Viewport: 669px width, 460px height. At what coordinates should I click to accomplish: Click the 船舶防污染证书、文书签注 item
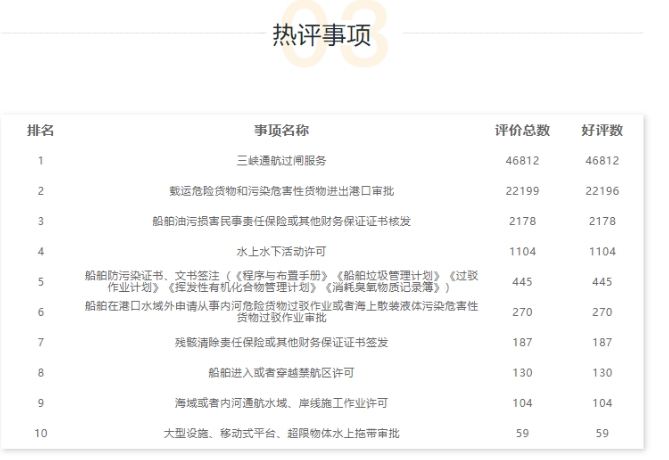point(281,281)
